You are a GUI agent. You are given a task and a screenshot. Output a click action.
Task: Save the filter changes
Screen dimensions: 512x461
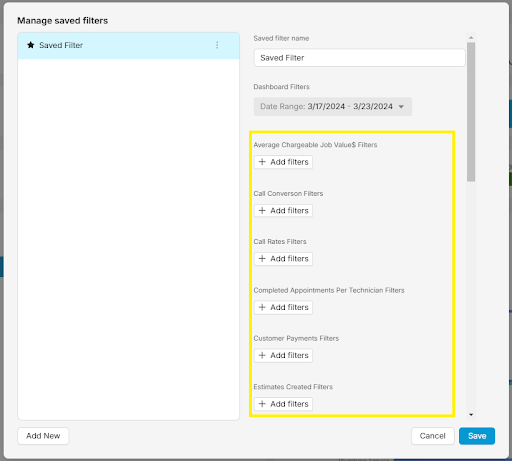(x=477, y=436)
